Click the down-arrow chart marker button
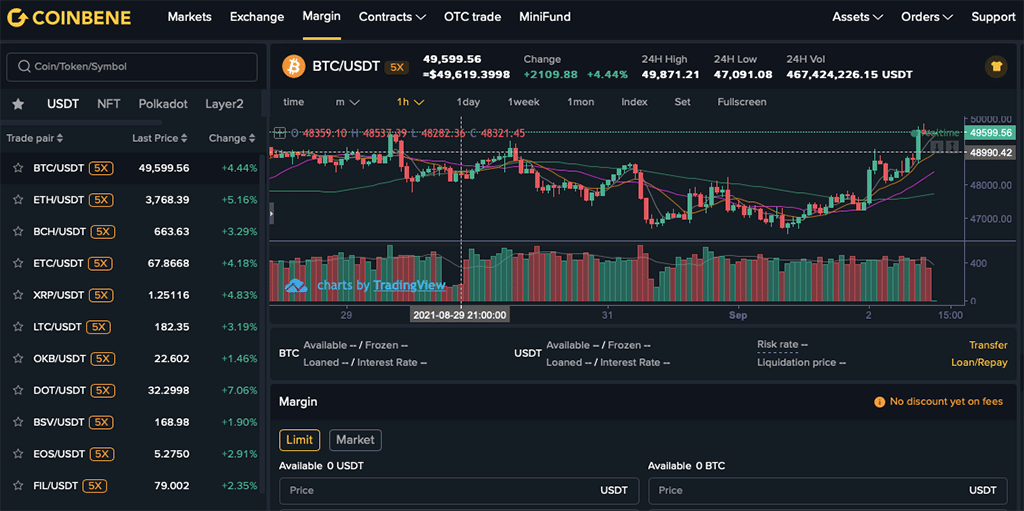The image size is (1024, 511). tap(937, 146)
